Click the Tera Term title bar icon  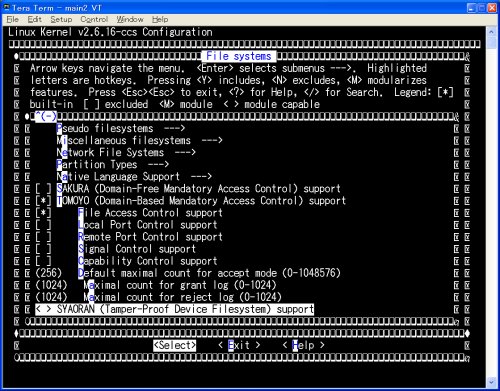[6, 7]
